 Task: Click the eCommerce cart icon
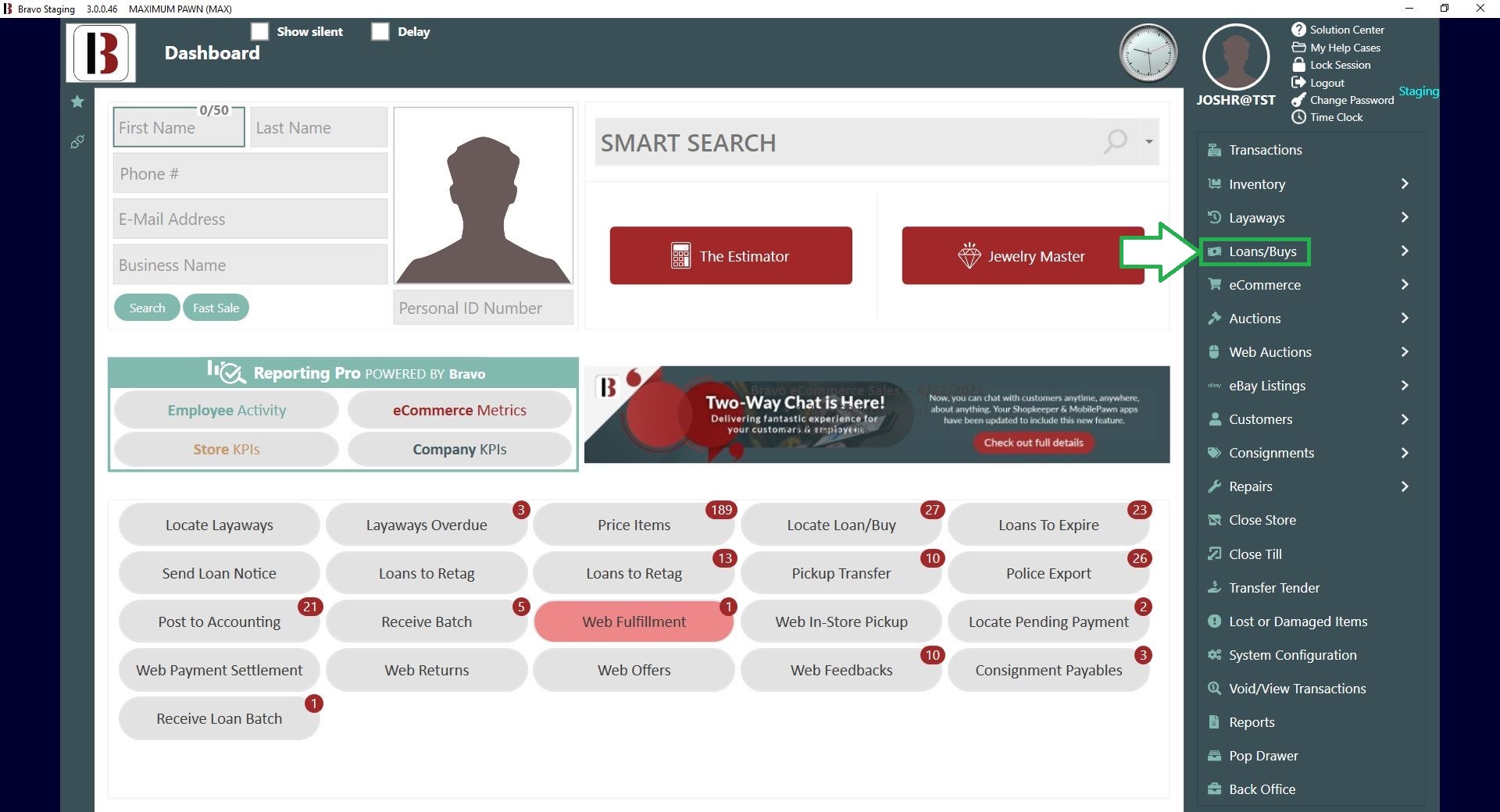1214,284
